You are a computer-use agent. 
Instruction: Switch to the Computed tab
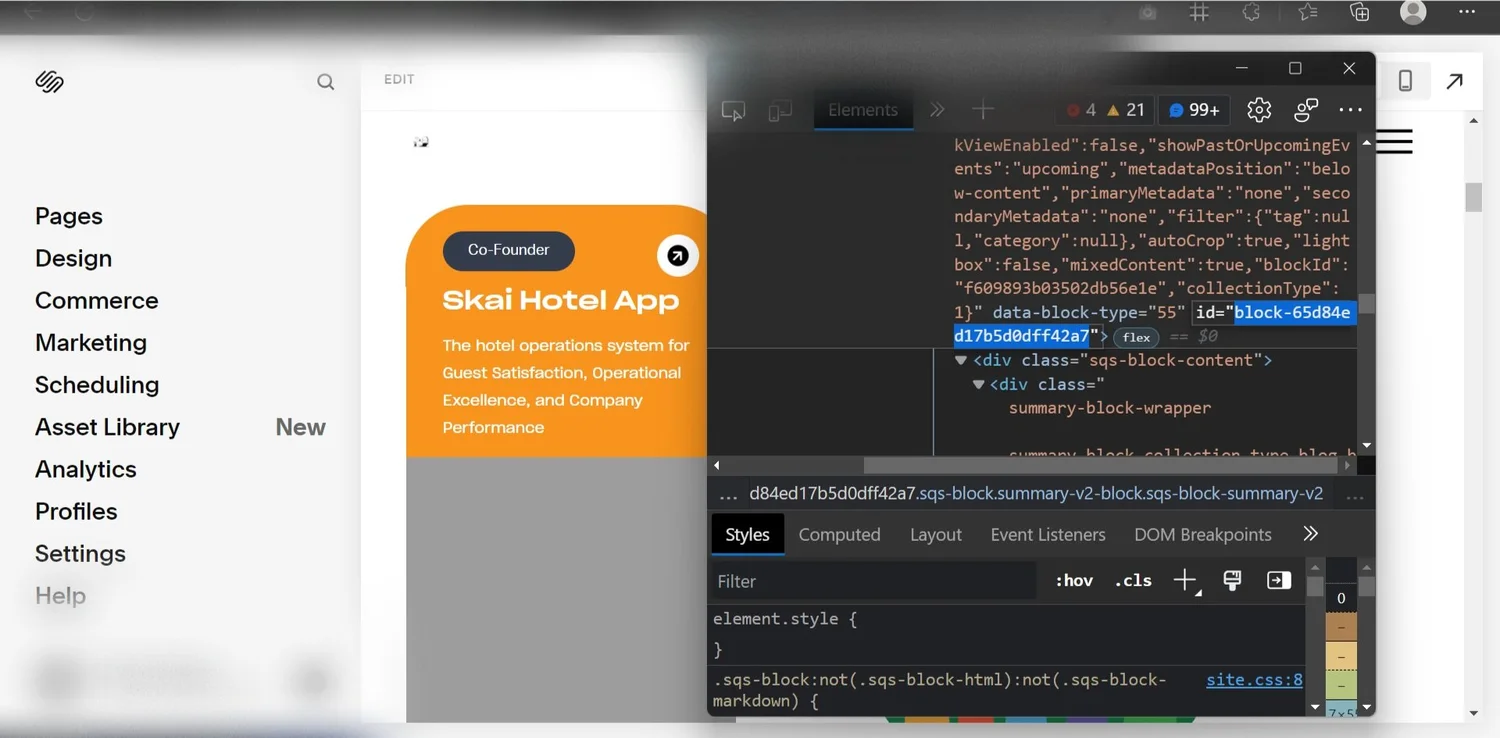coord(839,534)
